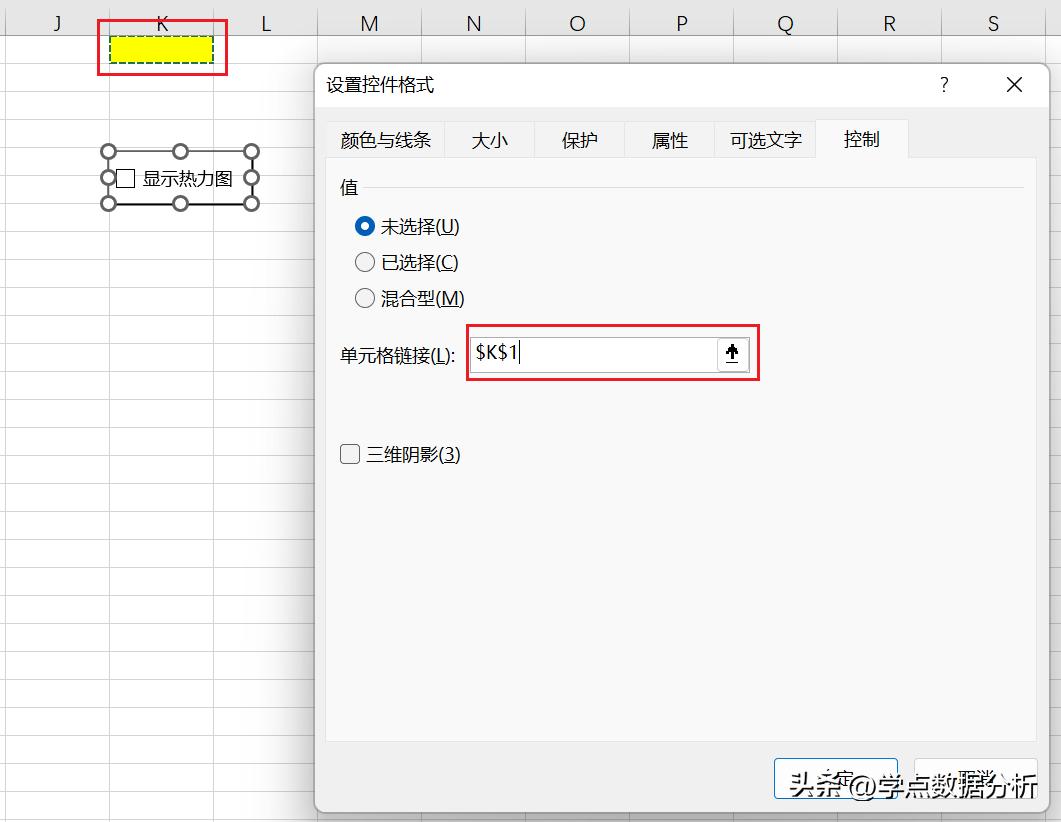This screenshot has height=822, width=1061.
Task: Select the 保护 tab
Action: (x=579, y=140)
